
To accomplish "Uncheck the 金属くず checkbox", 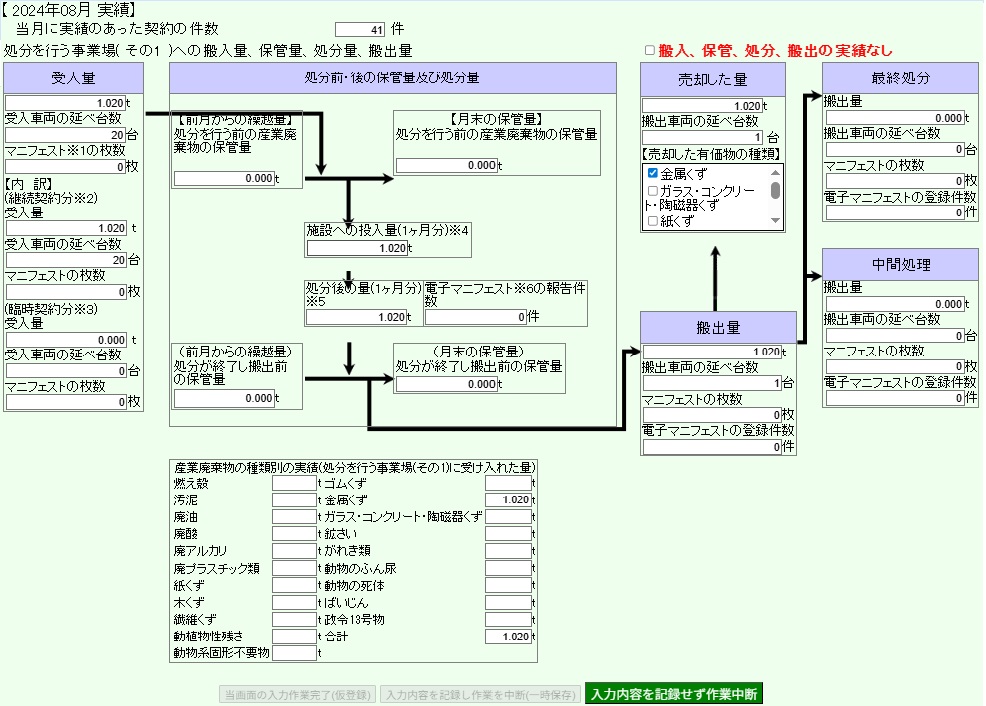I will (653, 173).
